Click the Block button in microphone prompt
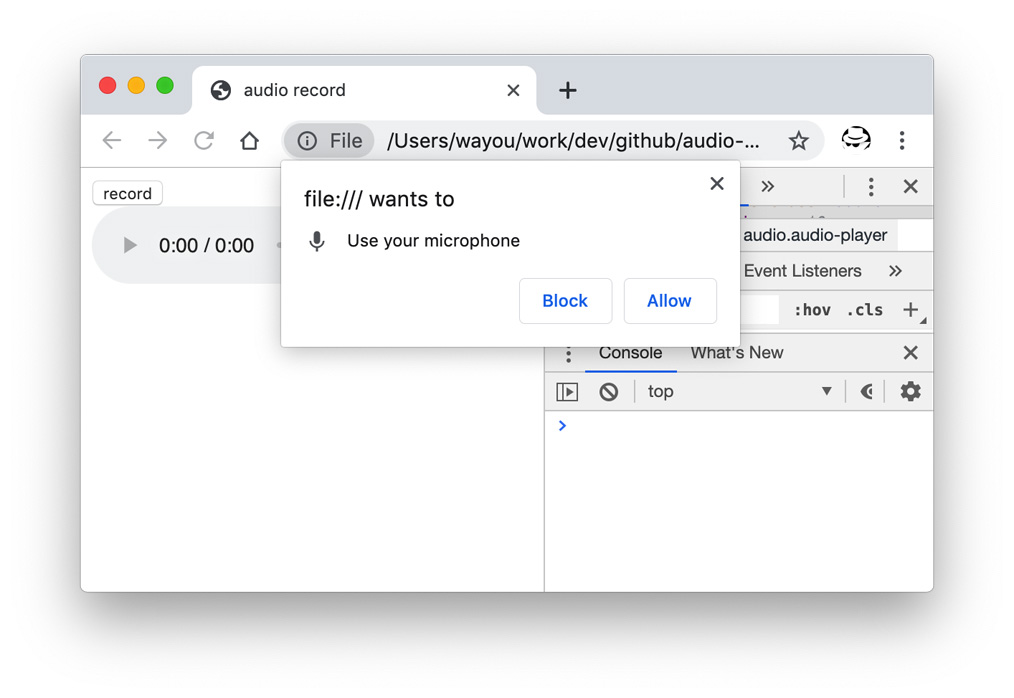This screenshot has height=698, width=1014. [565, 301]
